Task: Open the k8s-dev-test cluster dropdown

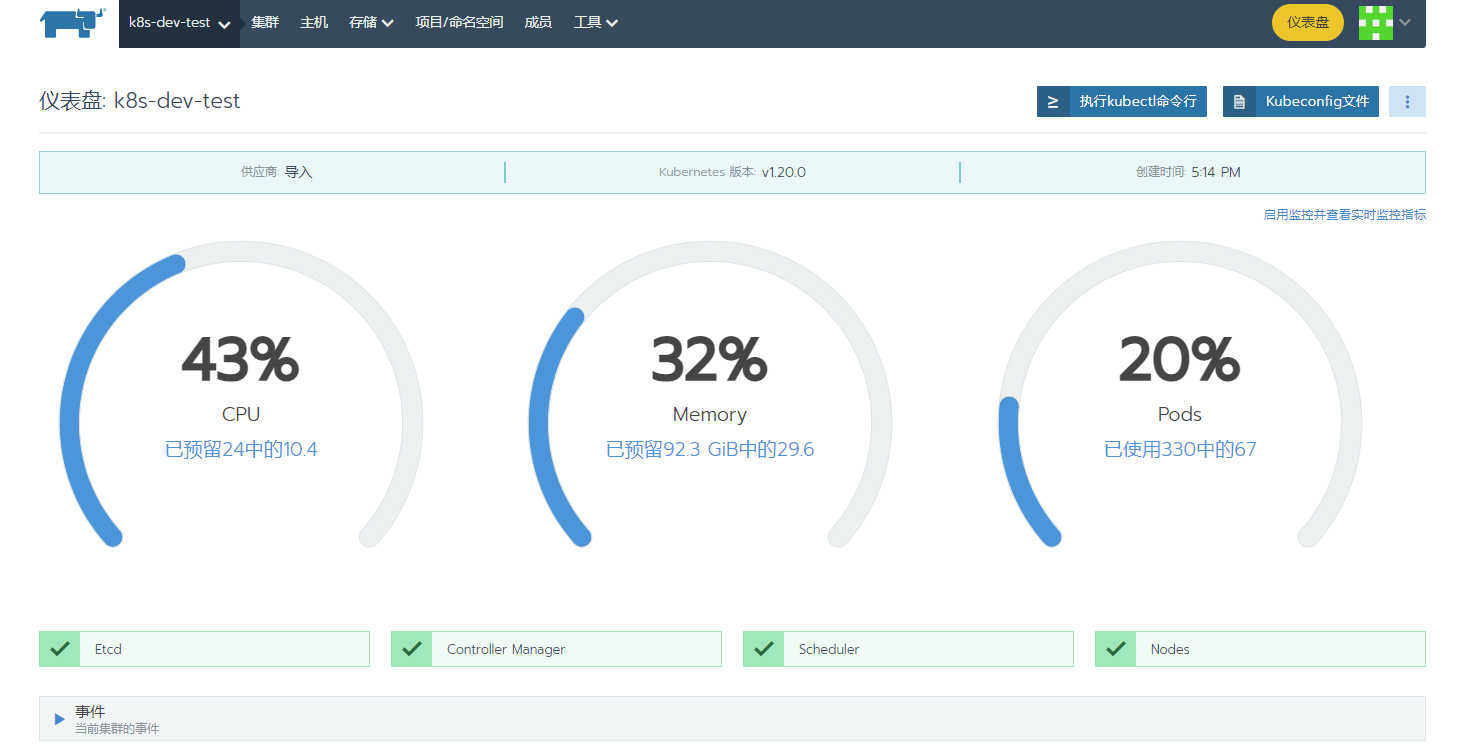Action: pos(179,23)
